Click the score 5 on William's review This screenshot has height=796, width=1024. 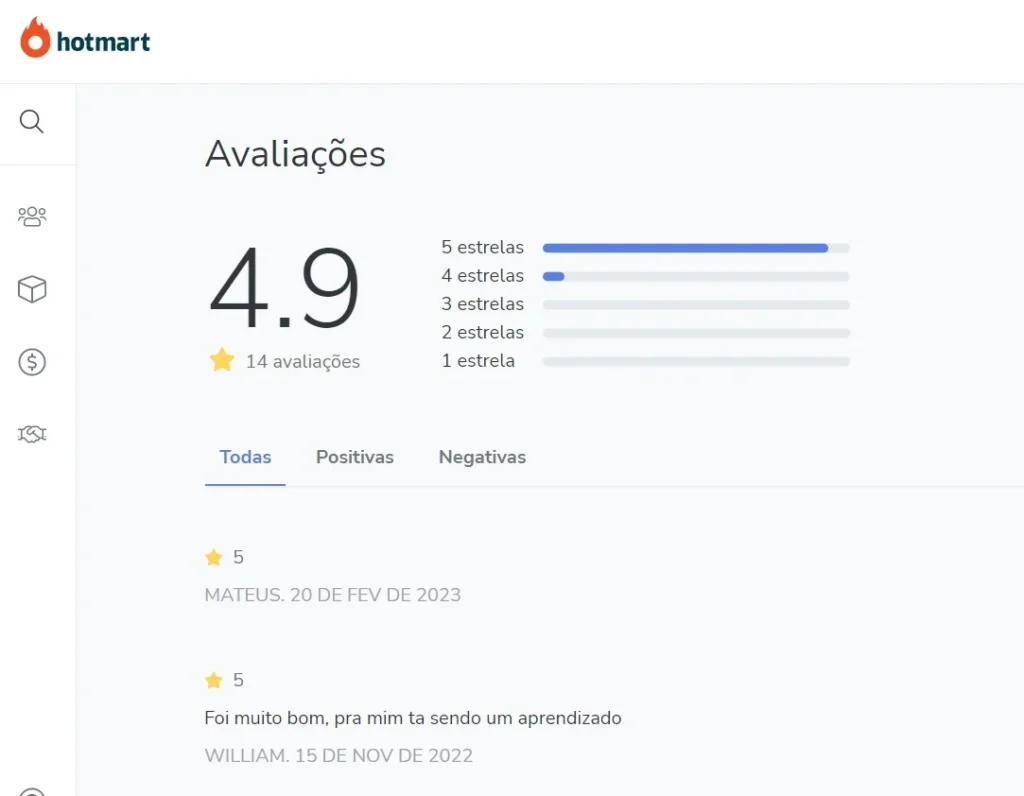238,680
